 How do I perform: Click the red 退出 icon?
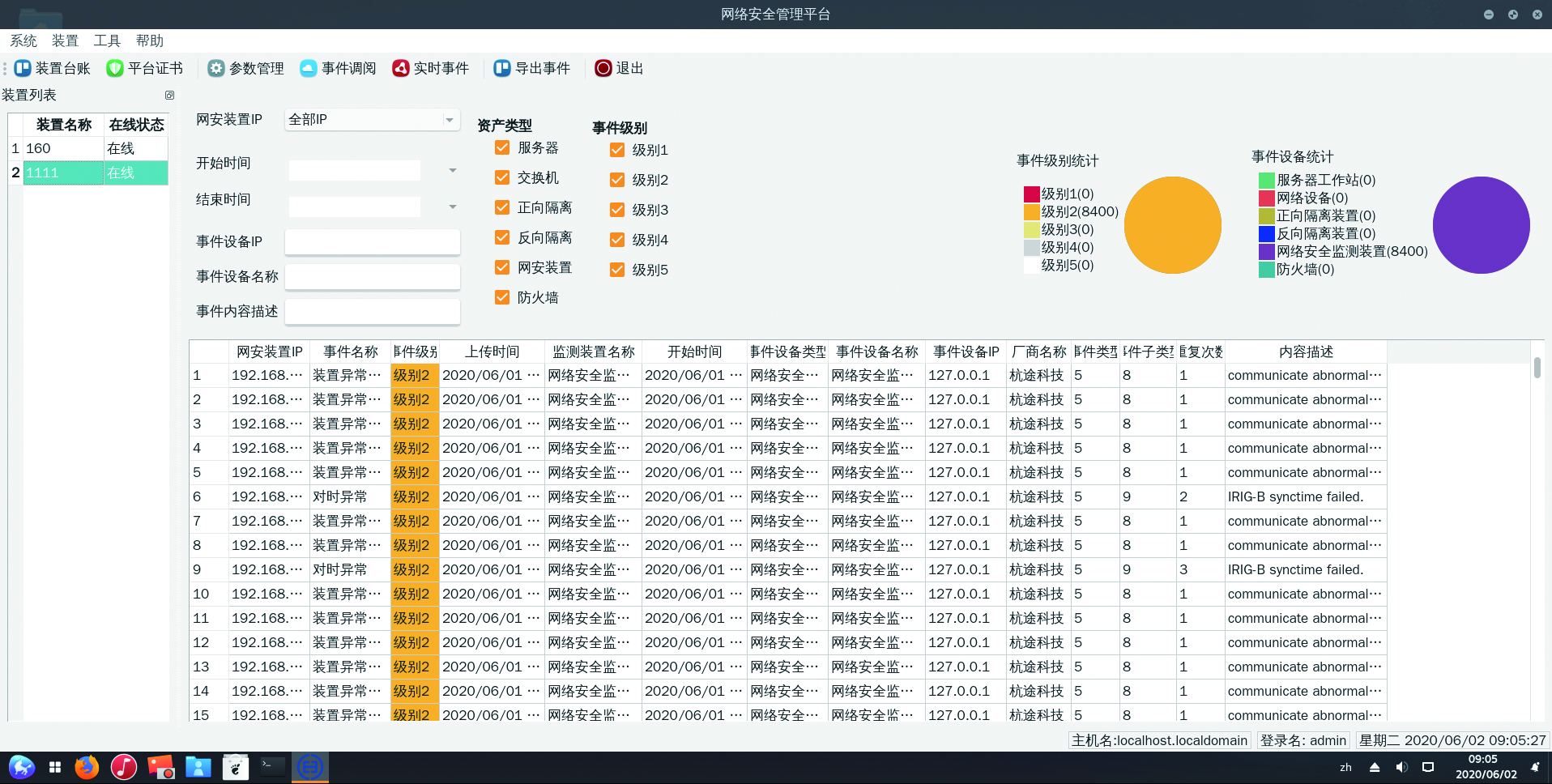(x=603, y=69)
